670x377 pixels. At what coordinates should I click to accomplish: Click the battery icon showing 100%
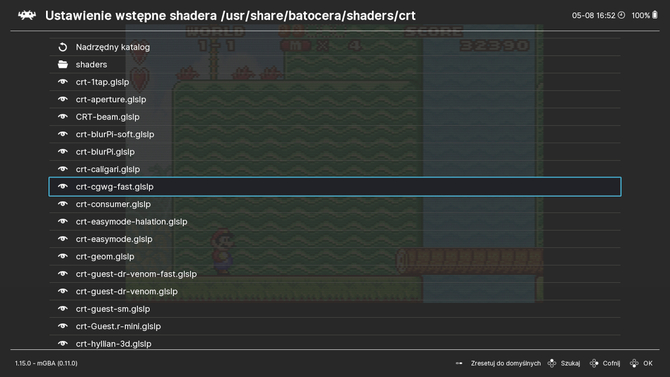655,15
